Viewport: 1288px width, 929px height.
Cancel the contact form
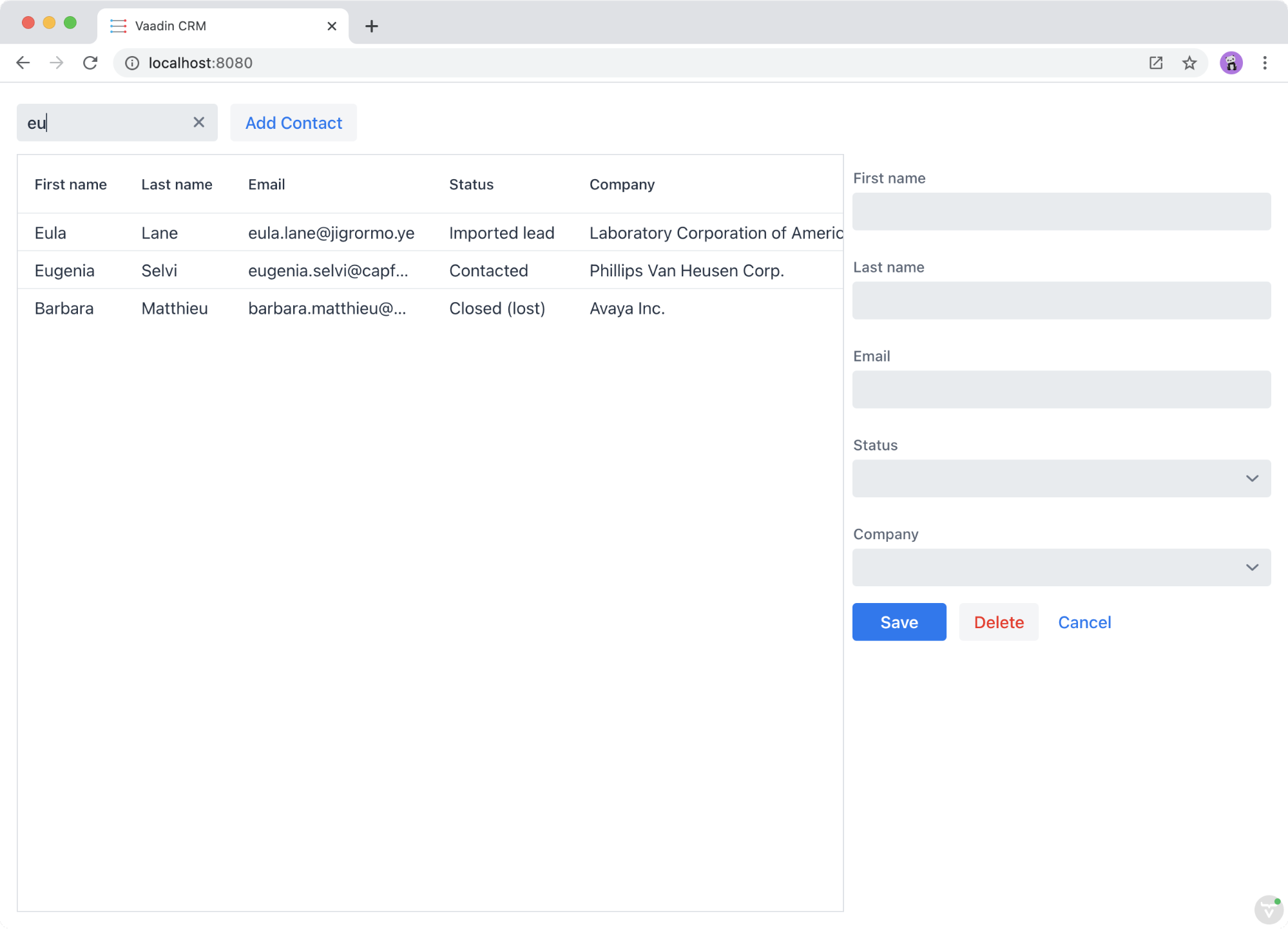pos(1084,622)
